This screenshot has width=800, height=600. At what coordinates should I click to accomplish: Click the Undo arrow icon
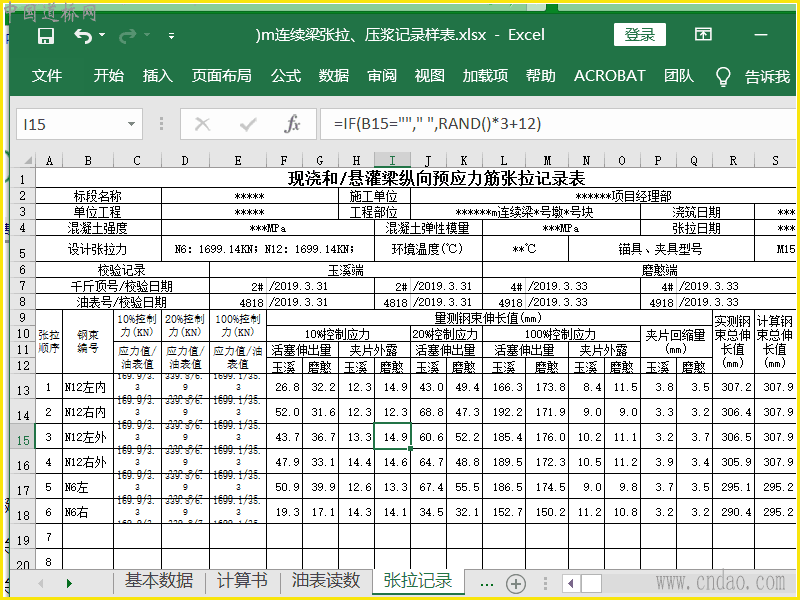click(x=83, y=36)
